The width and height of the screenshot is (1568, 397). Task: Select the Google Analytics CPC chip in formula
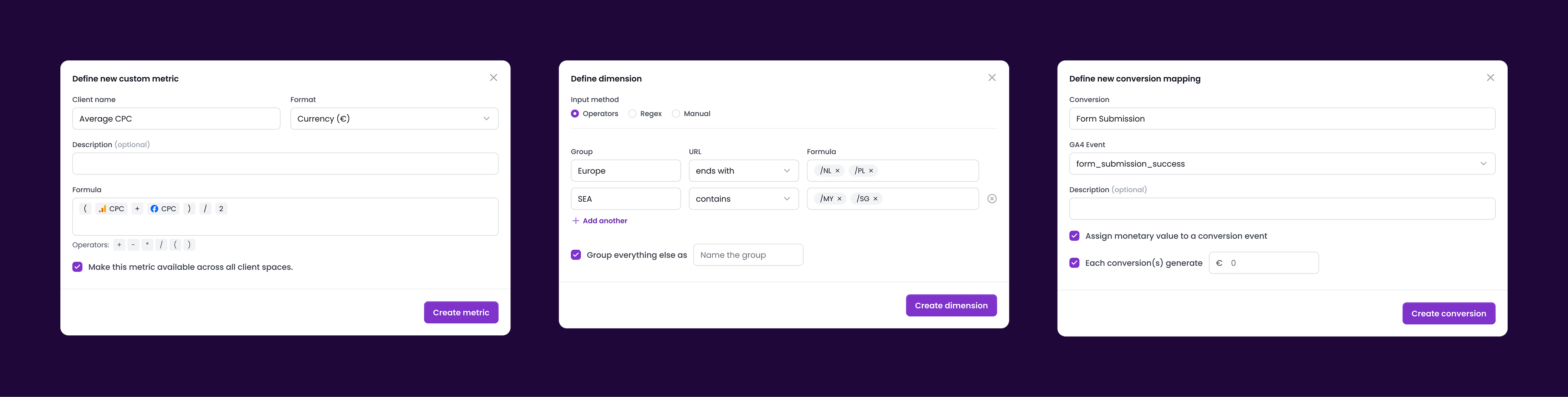click(x=112, y=208)
